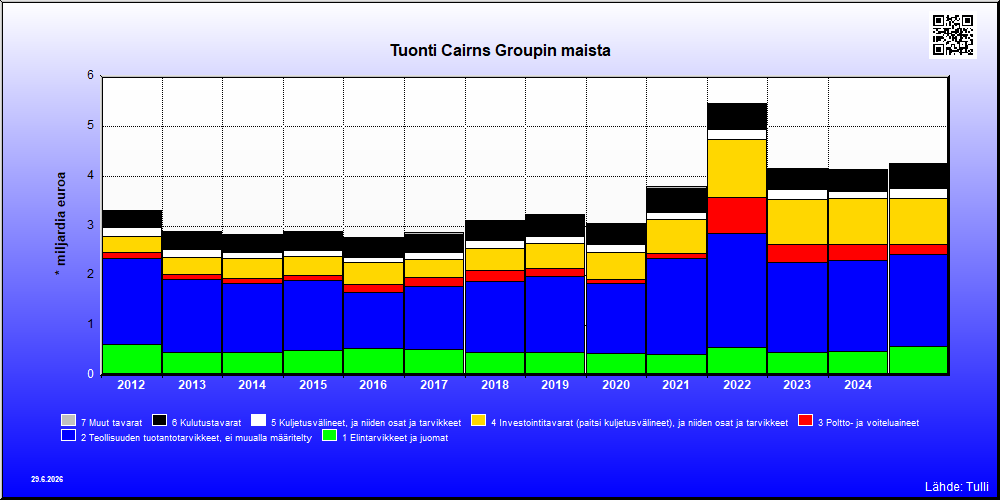The height and width of the screenshot is (500, 1000).
Task: Click the 2017 x-axis year label
Action: tap(434, 385)
